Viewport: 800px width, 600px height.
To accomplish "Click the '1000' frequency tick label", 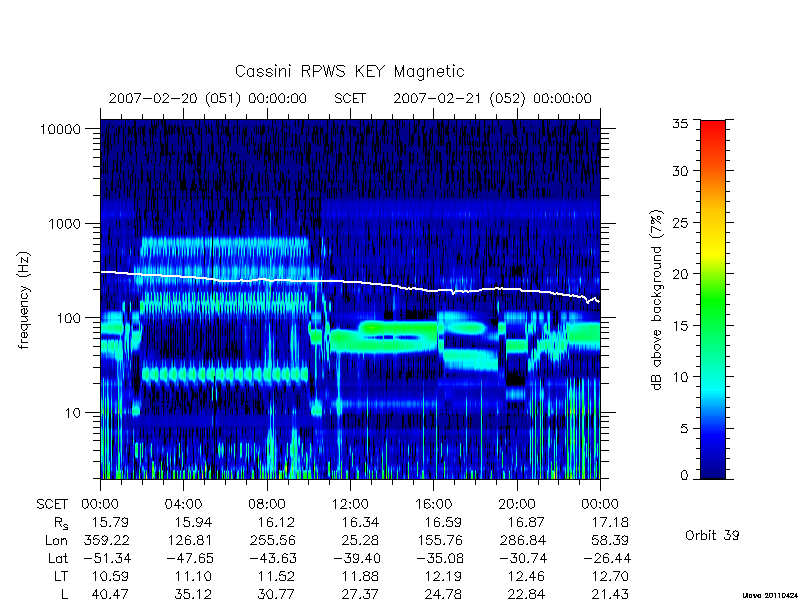I will point(65,224).
